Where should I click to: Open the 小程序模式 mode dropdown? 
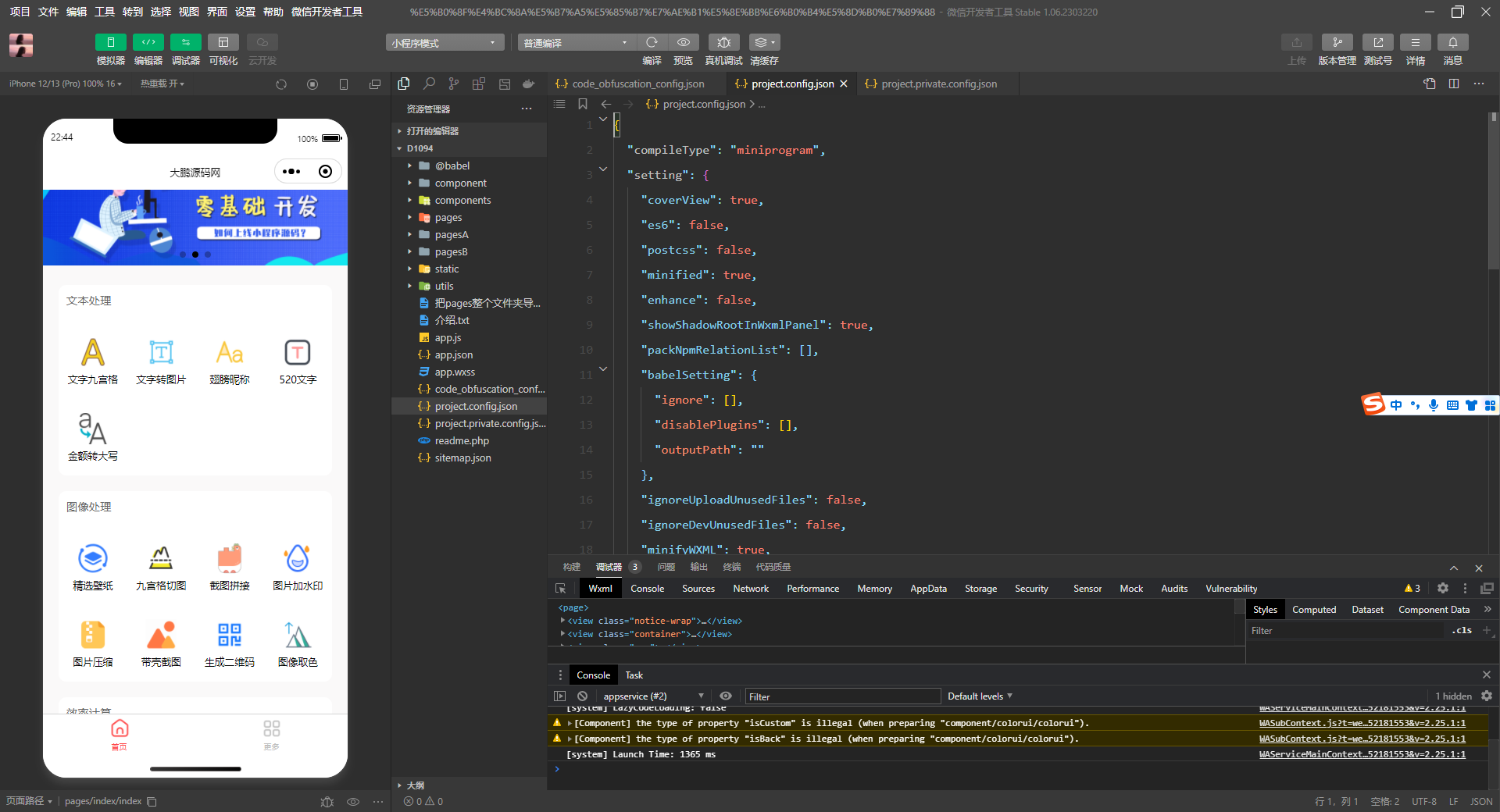coord(444,43)
